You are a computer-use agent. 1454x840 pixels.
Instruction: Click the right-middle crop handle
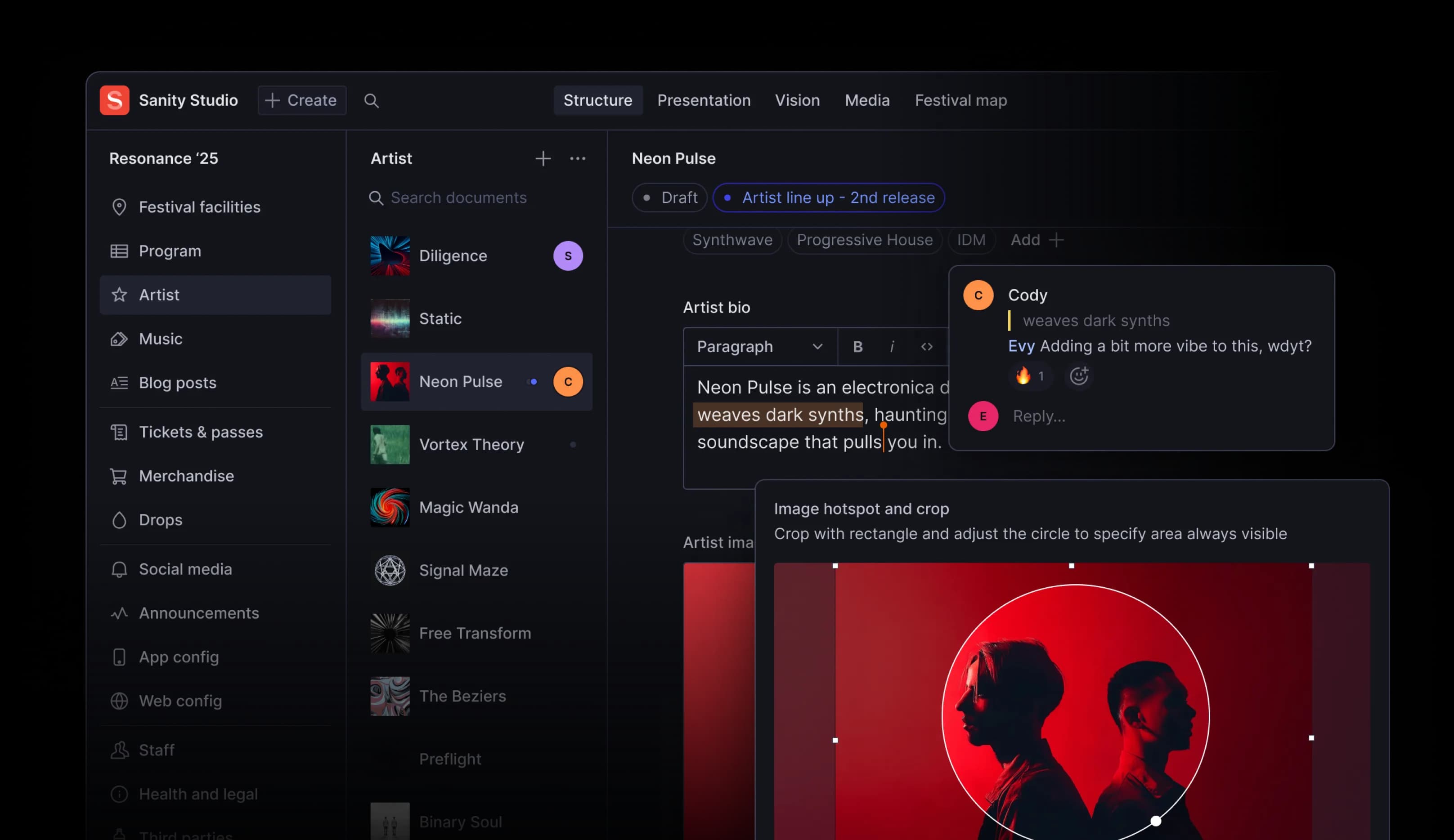pyautogui.click(x=1311, y=738)
